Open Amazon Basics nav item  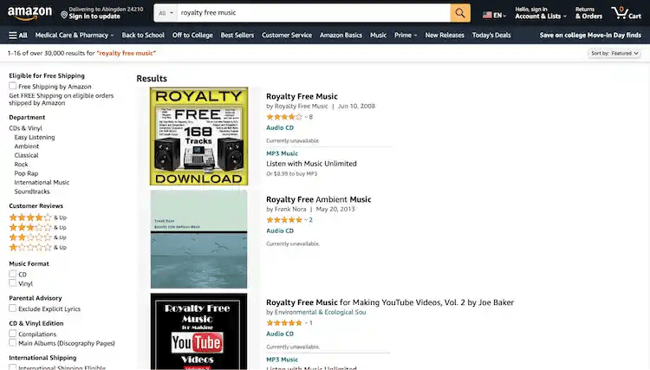(341, 35)
